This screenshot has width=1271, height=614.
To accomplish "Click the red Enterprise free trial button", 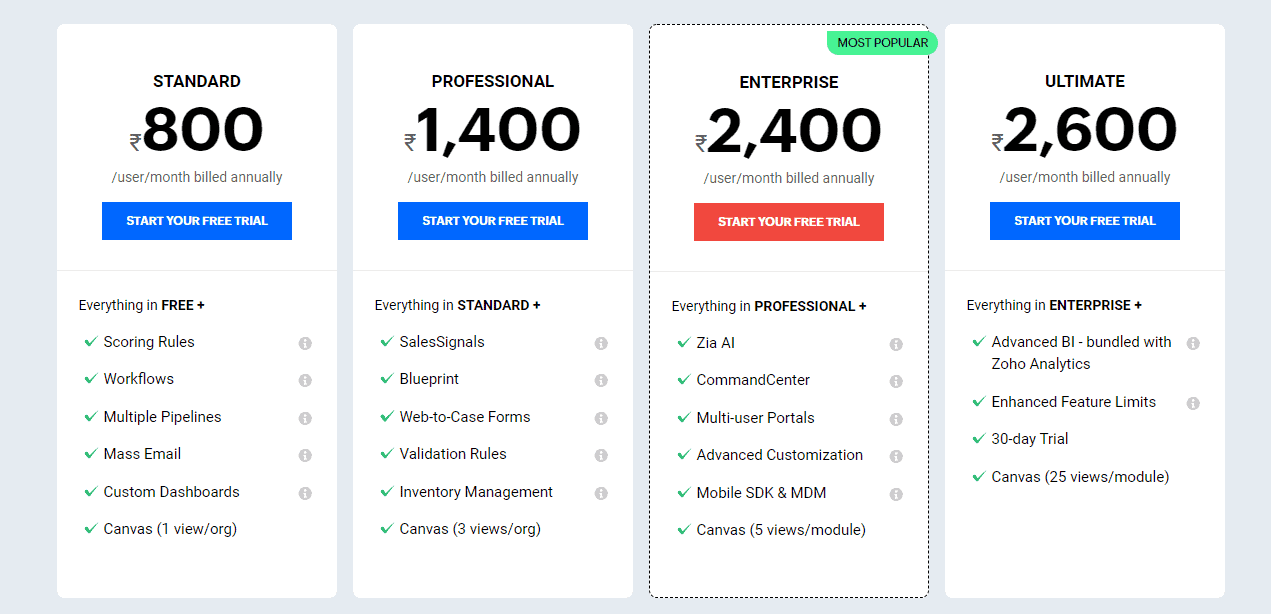I will tap(788, 221).
